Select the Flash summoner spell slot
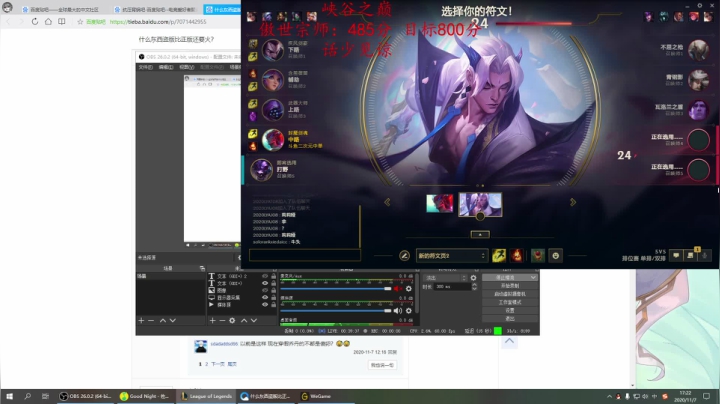This screenshot has width=720, height=404. point(499,255)
